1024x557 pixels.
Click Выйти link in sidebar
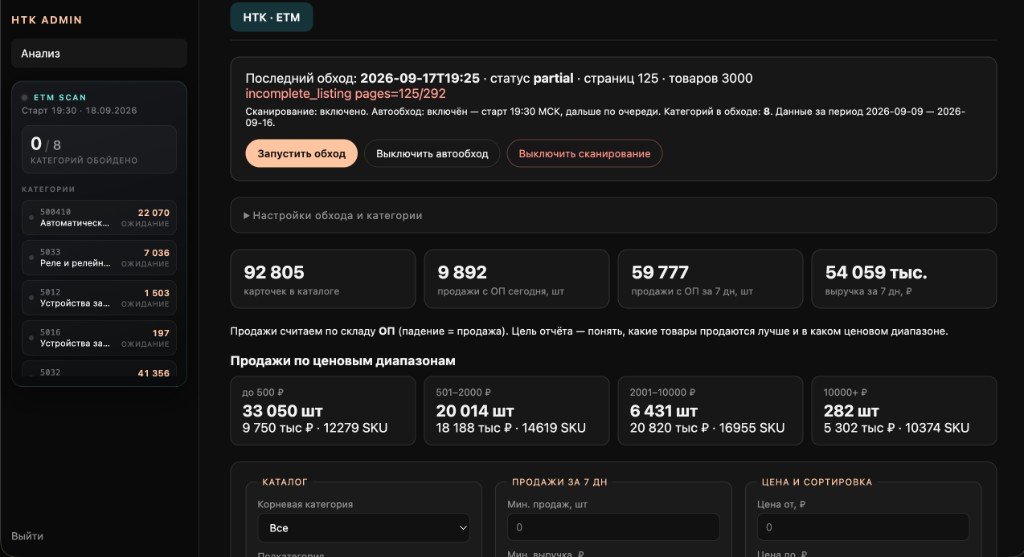(27, 536)
